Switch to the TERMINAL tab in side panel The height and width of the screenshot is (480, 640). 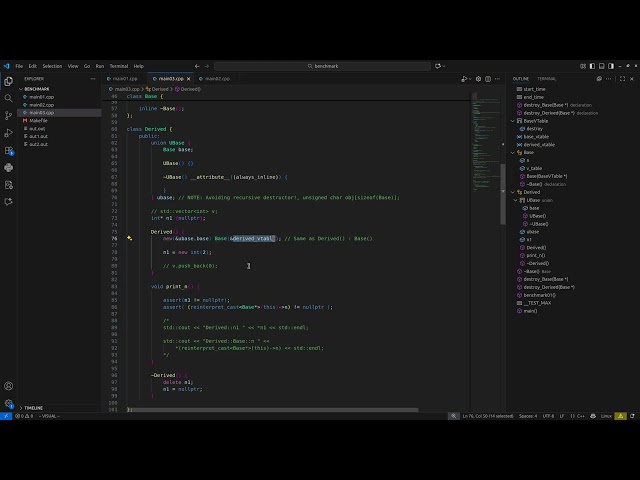click(x=547, y=79)
